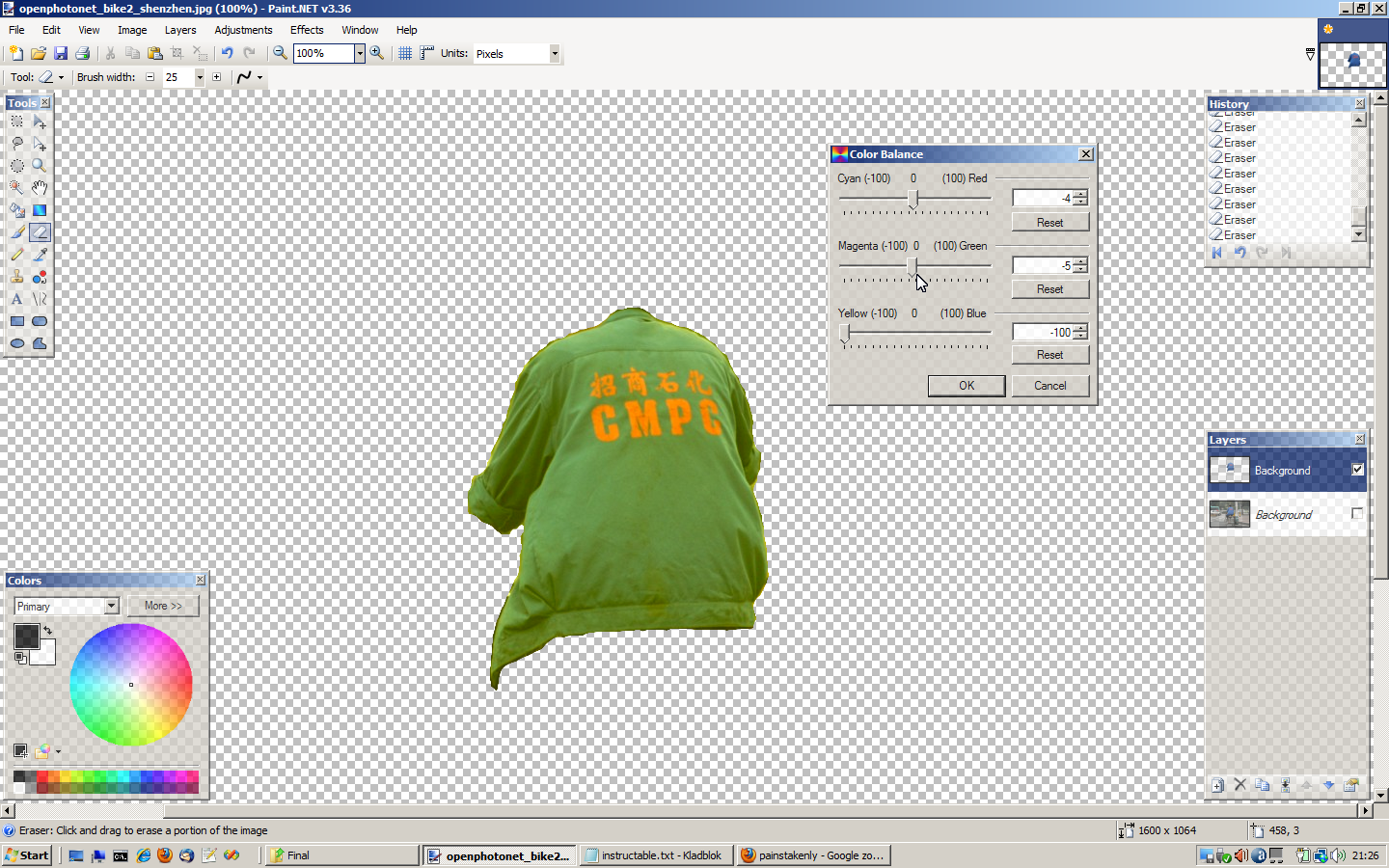
Task: Select the Gradient tool
Action: (40, 210)
